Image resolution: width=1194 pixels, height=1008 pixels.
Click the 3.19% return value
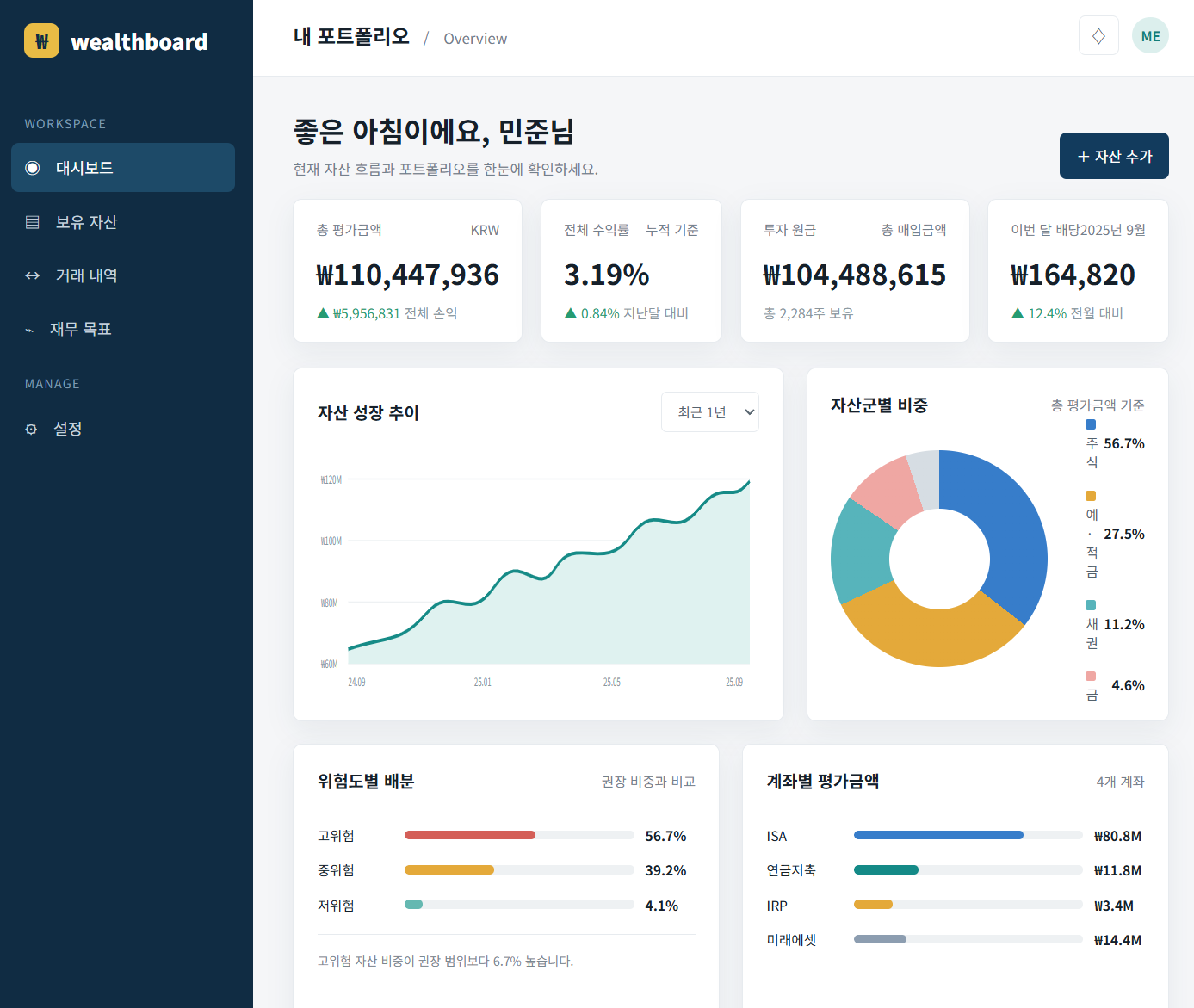(607, 275)
